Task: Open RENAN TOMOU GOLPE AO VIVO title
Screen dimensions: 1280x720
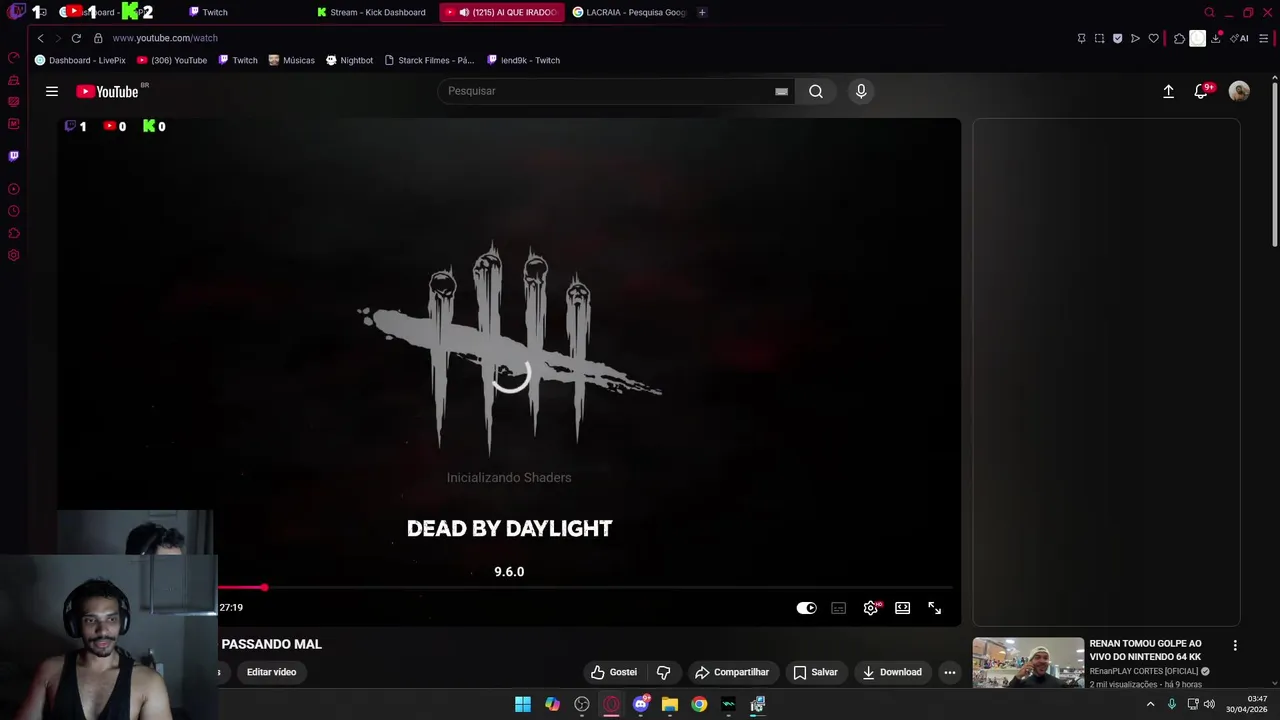Action: coord(1146,650)
